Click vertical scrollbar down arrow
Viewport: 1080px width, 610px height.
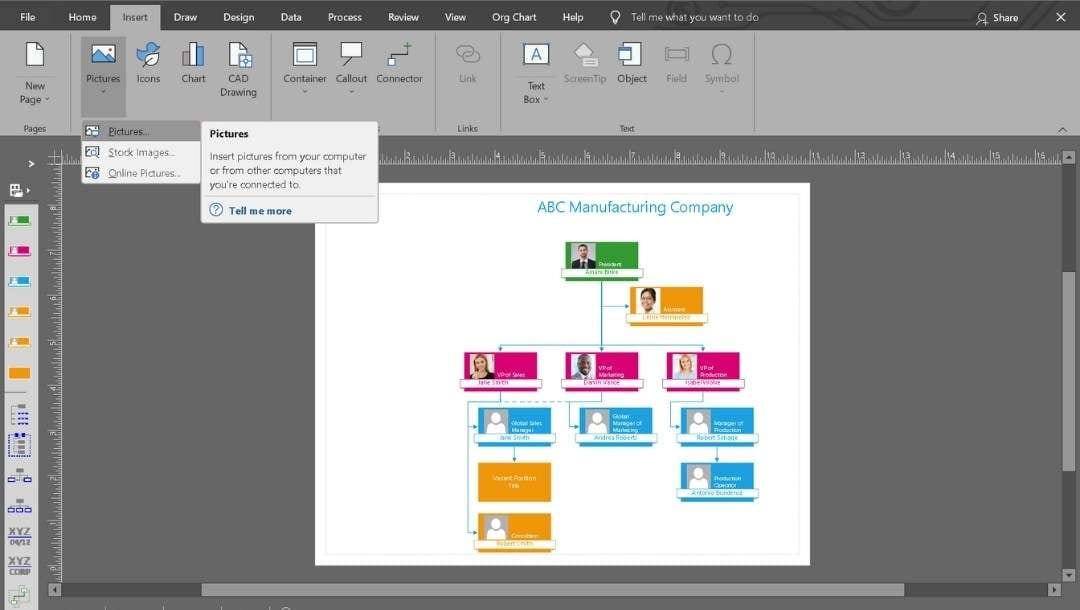click(1068, 575)
